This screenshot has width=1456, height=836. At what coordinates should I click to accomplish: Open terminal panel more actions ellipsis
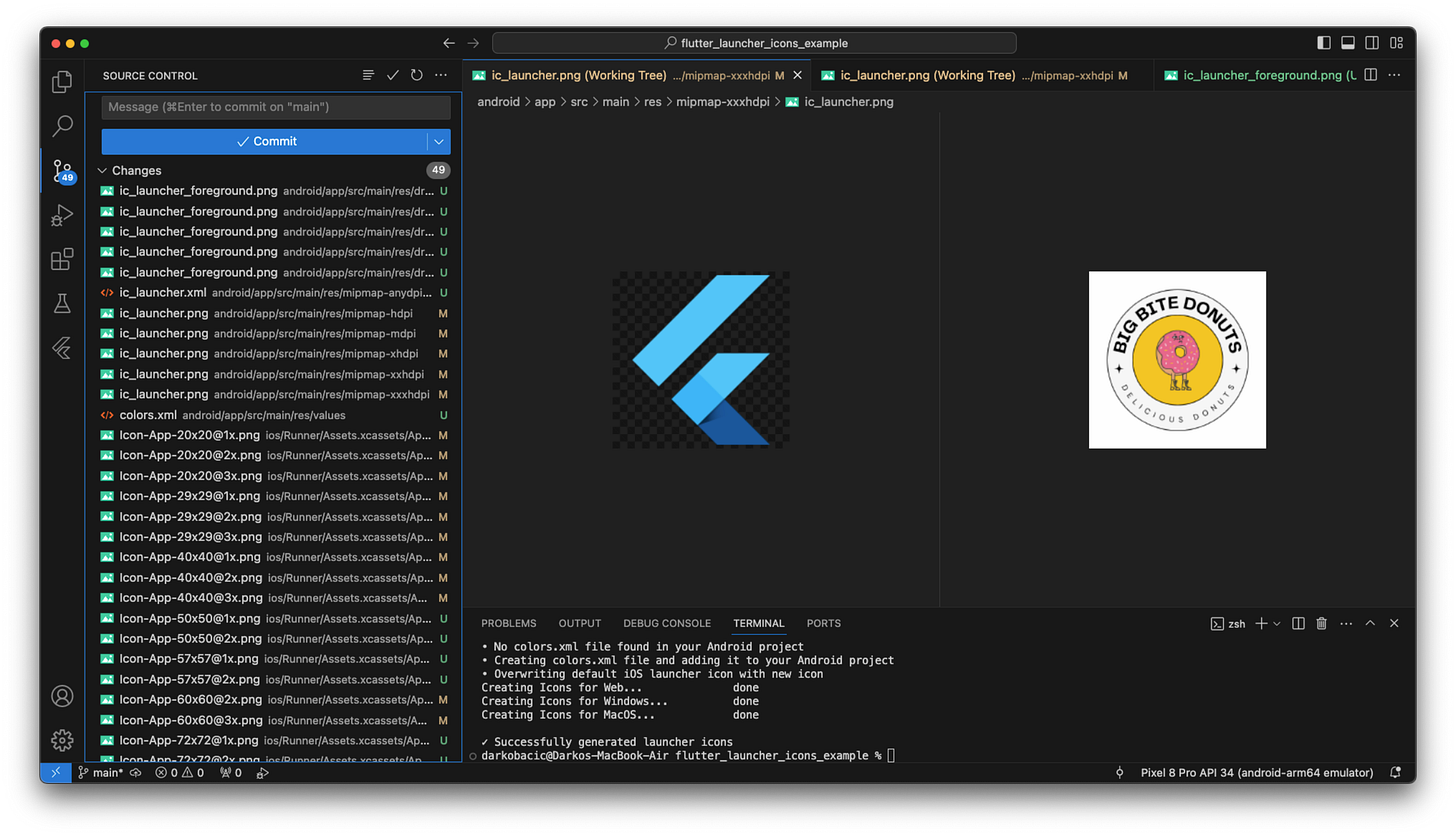tap(1346, 623)
